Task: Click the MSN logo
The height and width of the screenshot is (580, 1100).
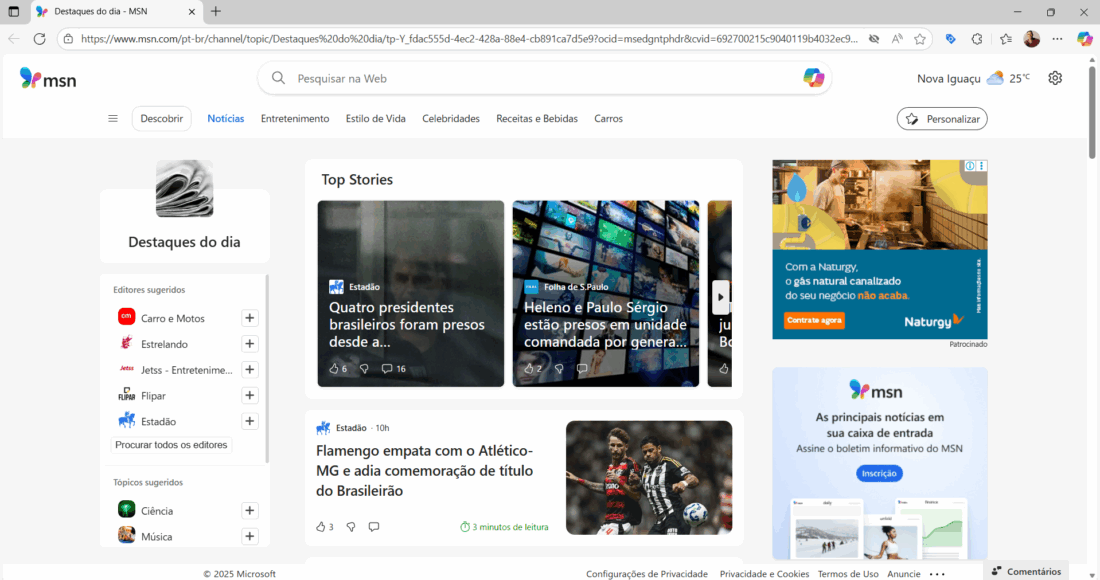Action: (47, 78)
